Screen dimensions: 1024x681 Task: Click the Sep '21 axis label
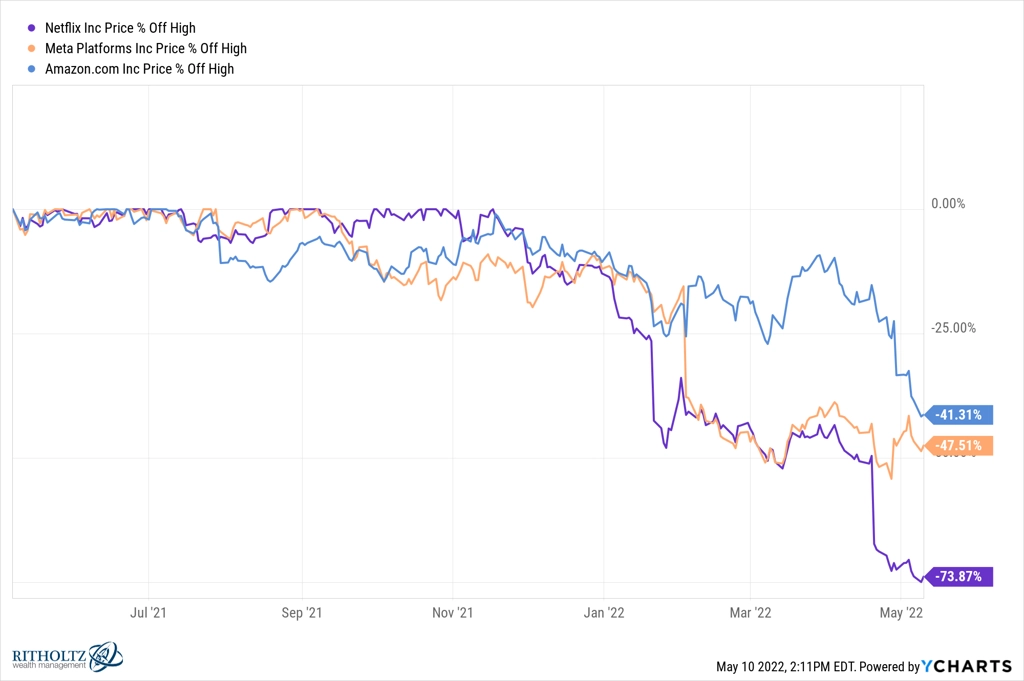point(302,612)
